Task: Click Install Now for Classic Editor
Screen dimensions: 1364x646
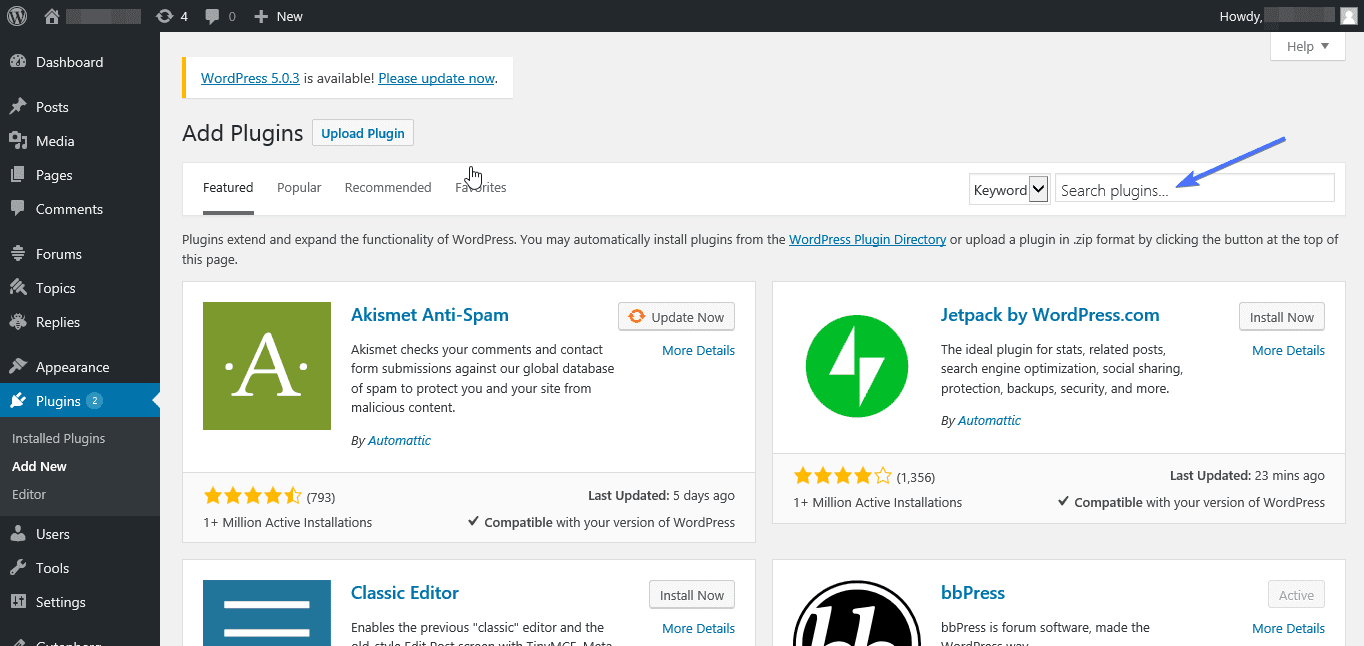Action: 692,595
